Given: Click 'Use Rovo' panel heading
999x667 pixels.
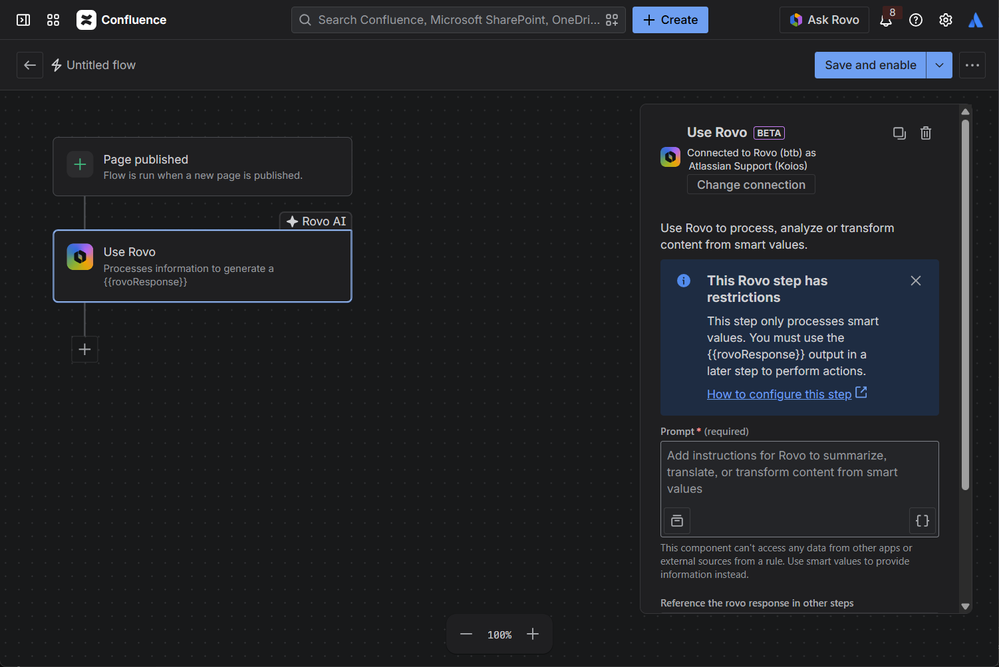Looking at the screenshot, I should pos(717,133).
